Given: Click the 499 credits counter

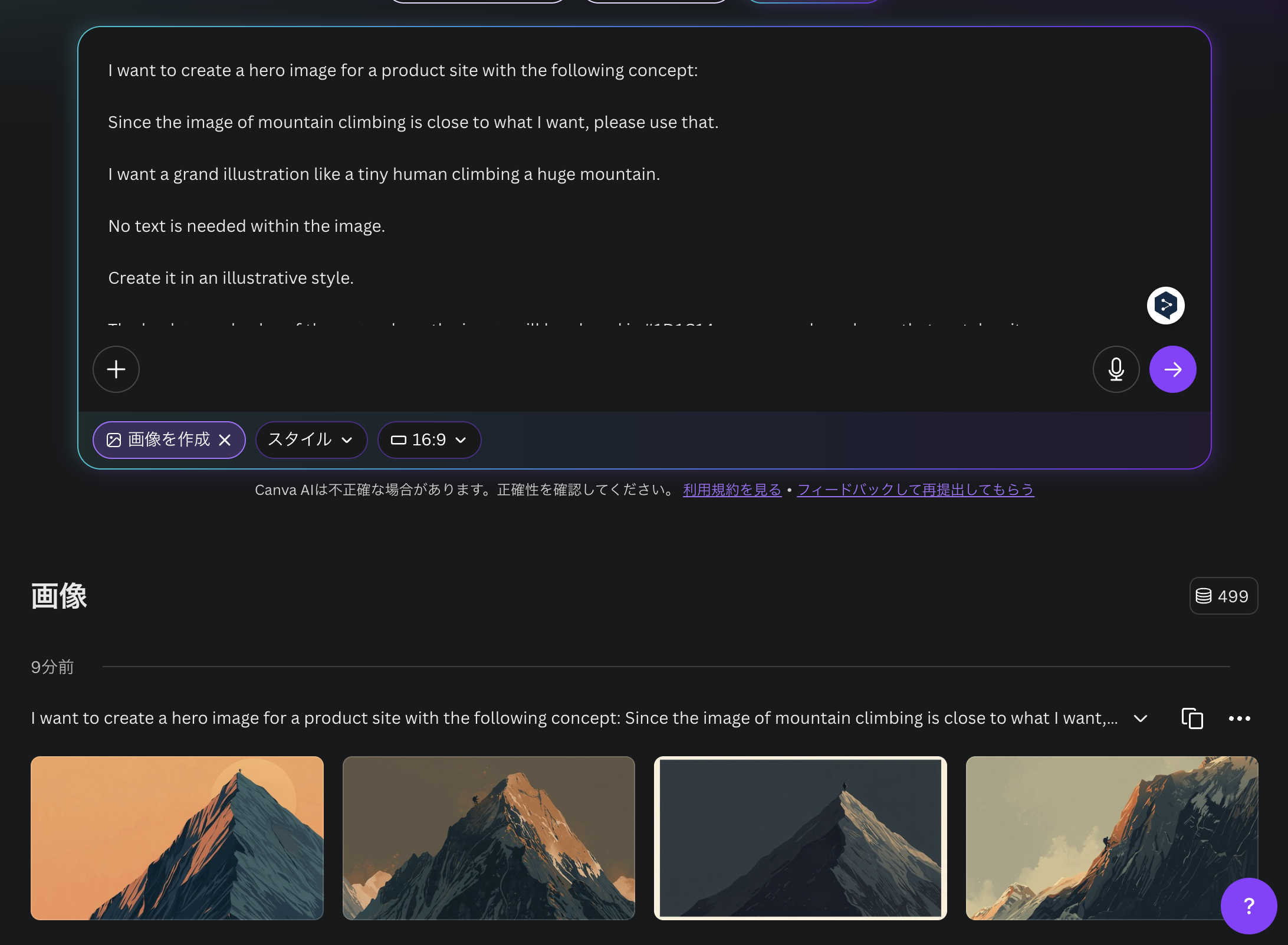Looking at the screenshot, I should tap(1223, 596).
